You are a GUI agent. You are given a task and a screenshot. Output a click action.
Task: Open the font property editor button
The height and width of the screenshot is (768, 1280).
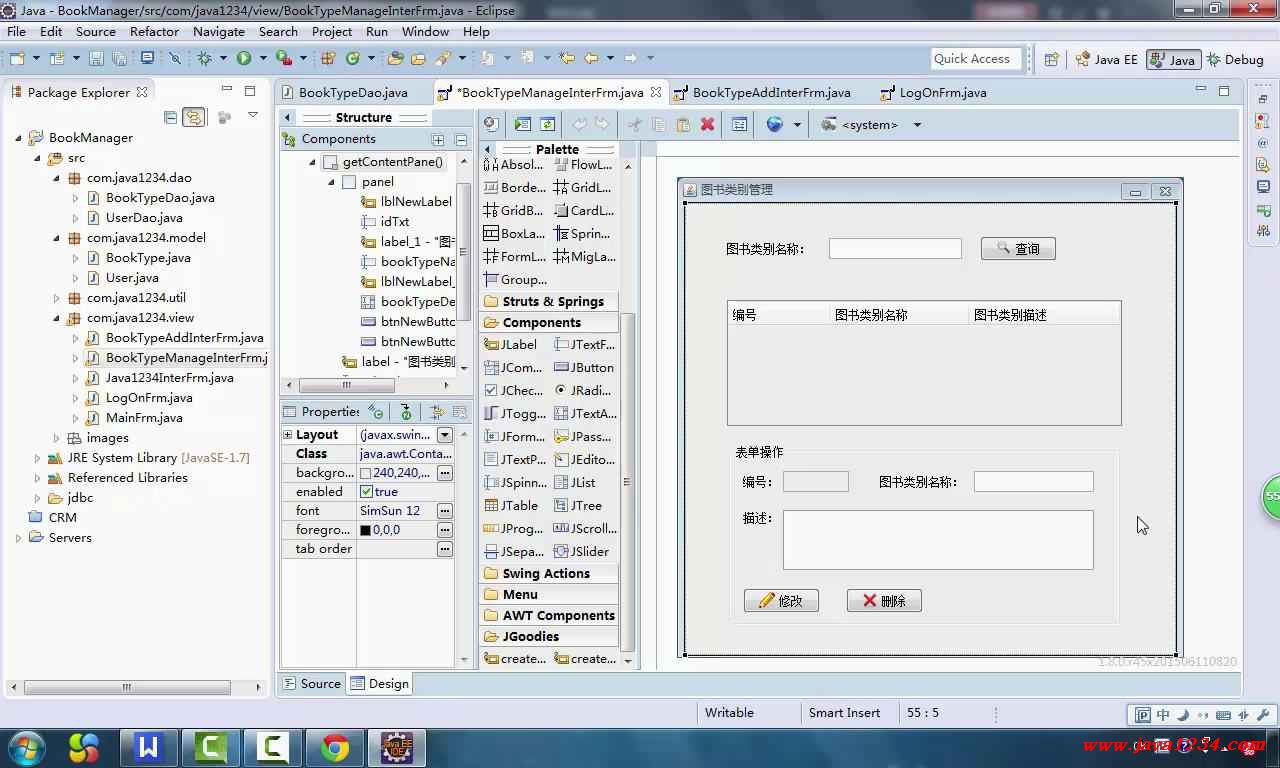click(x=445, y=511)
